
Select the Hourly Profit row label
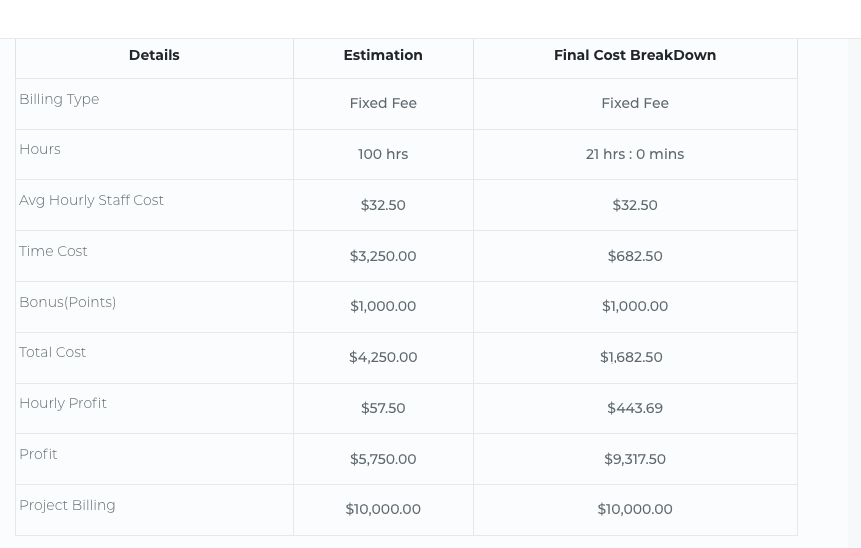(63, 403)
